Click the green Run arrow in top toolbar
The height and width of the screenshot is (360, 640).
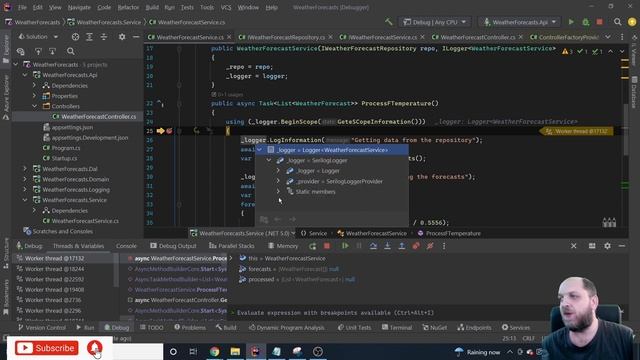[x=571, y=22]
